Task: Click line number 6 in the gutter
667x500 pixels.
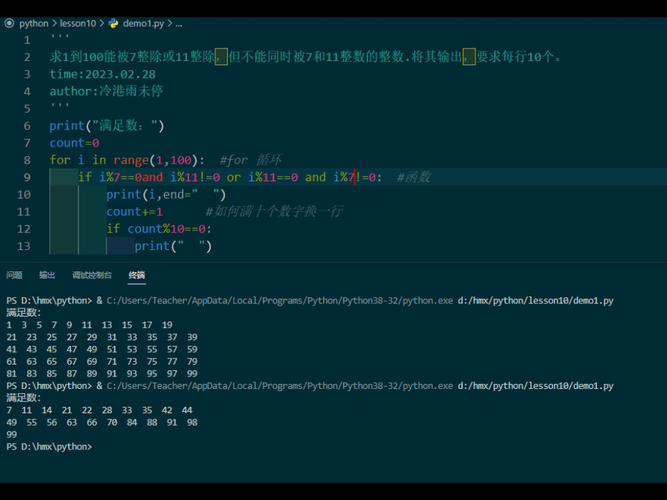Action: (x=26, y=126)
